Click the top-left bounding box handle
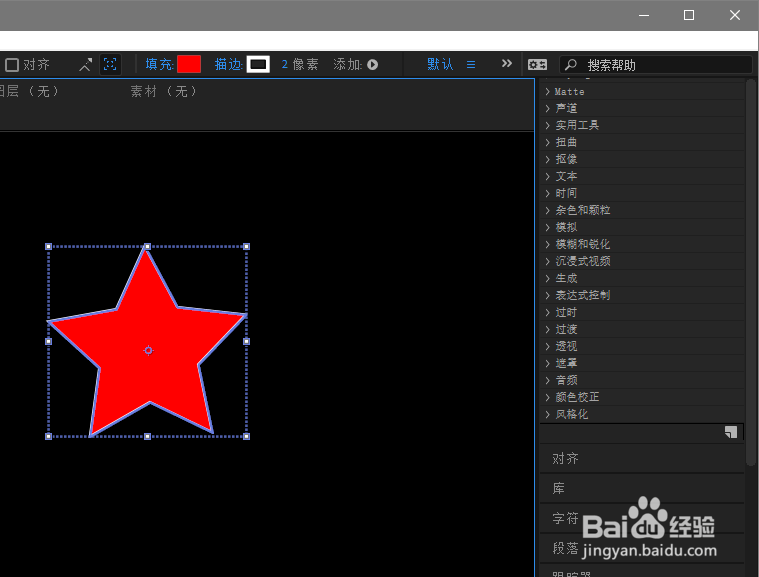The width and height of the screenshot is (759, 577). coord(48,246)
